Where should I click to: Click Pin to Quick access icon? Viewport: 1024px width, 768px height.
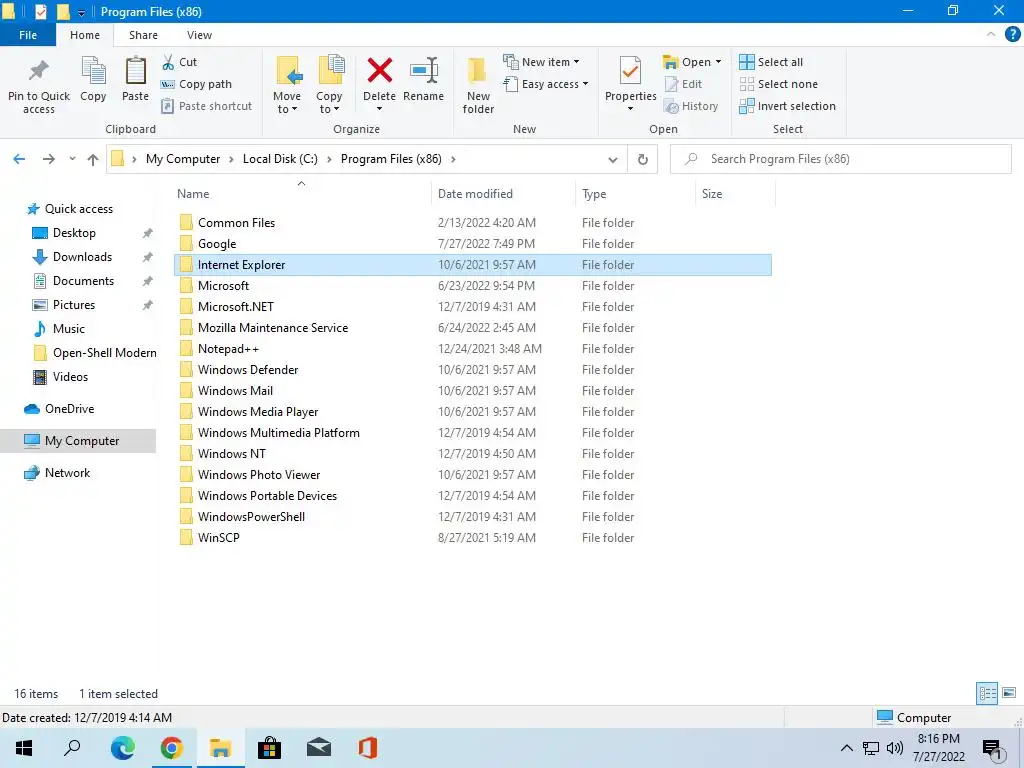(x=39, y=71)
